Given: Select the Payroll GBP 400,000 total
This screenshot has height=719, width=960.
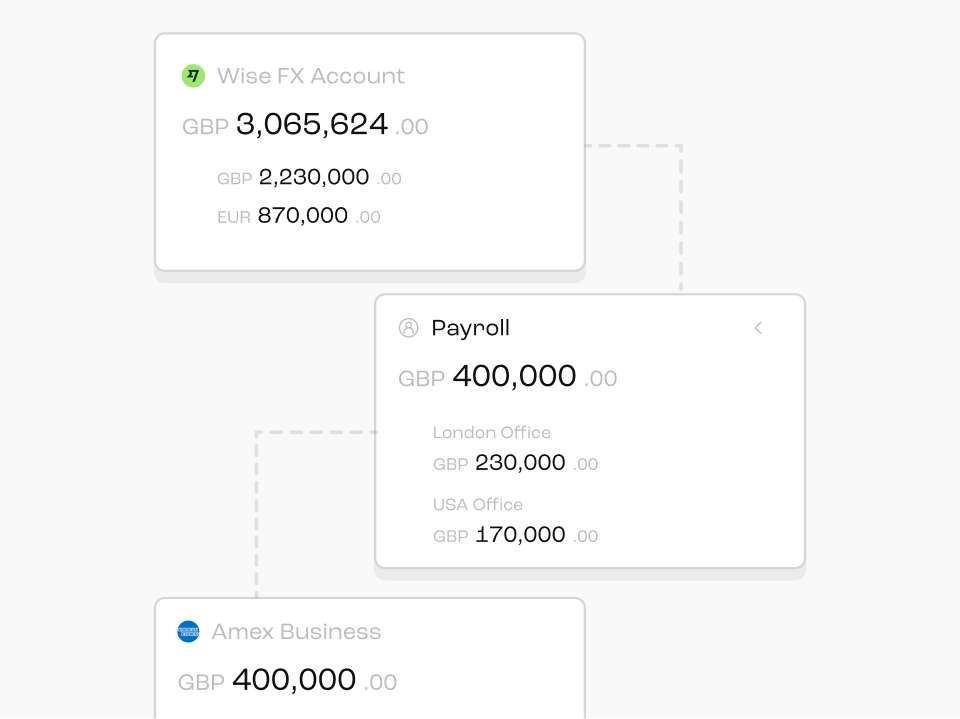Looking at the screenshot, I should (x=508, y=377).
